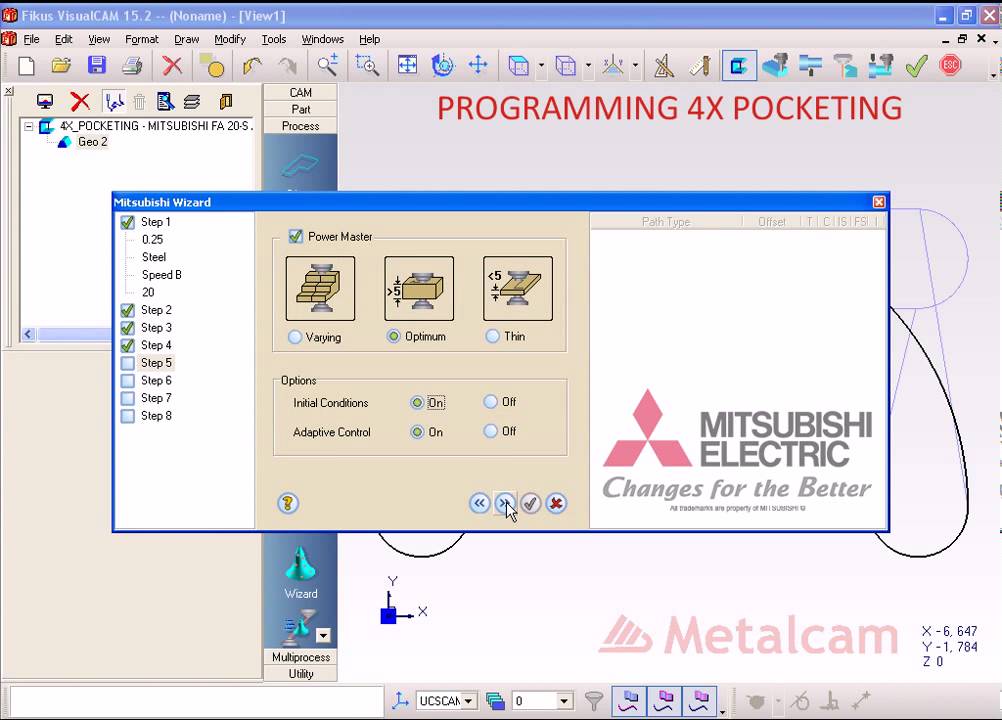Screen dimensions: 1002x720
Task: Click the red ESC stop icon
Action: (x=950, y=65)
